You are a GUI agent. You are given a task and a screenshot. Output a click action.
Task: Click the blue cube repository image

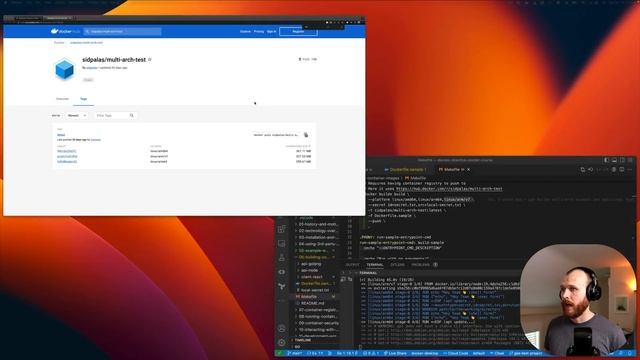pos(64,69)
